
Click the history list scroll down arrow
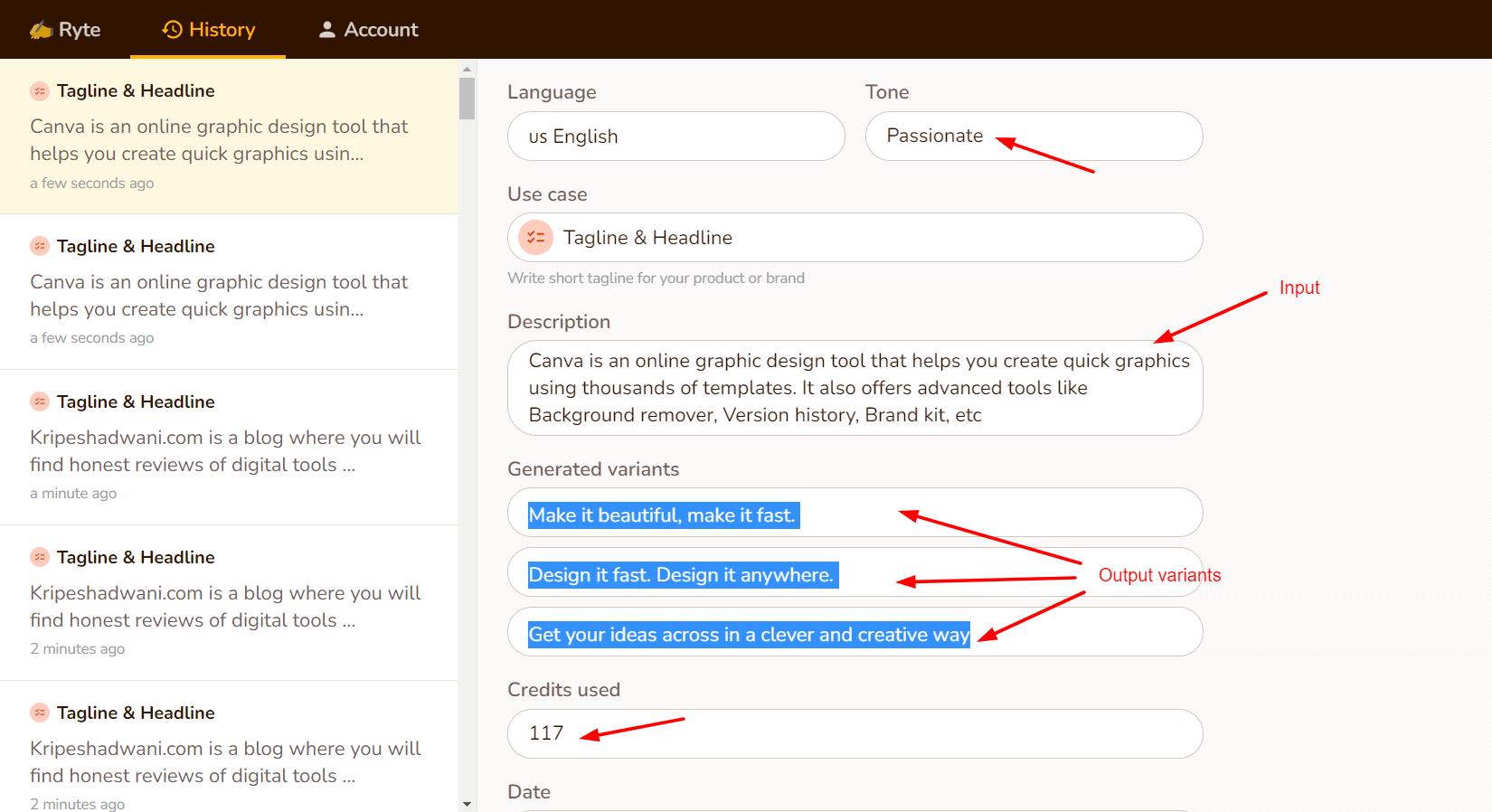[x=467, y=804]
